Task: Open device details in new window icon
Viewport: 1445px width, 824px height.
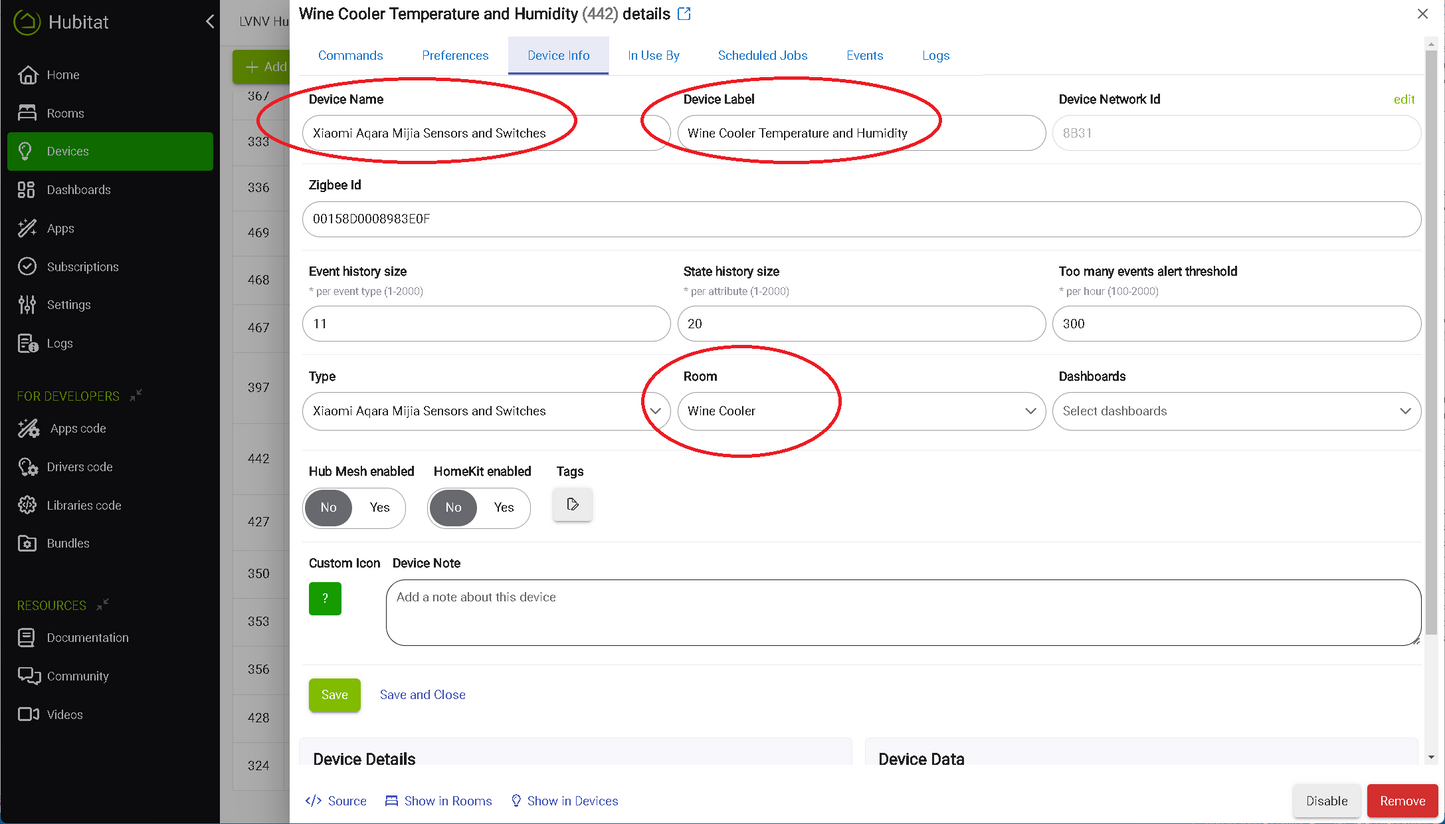Action: point(685,14)
